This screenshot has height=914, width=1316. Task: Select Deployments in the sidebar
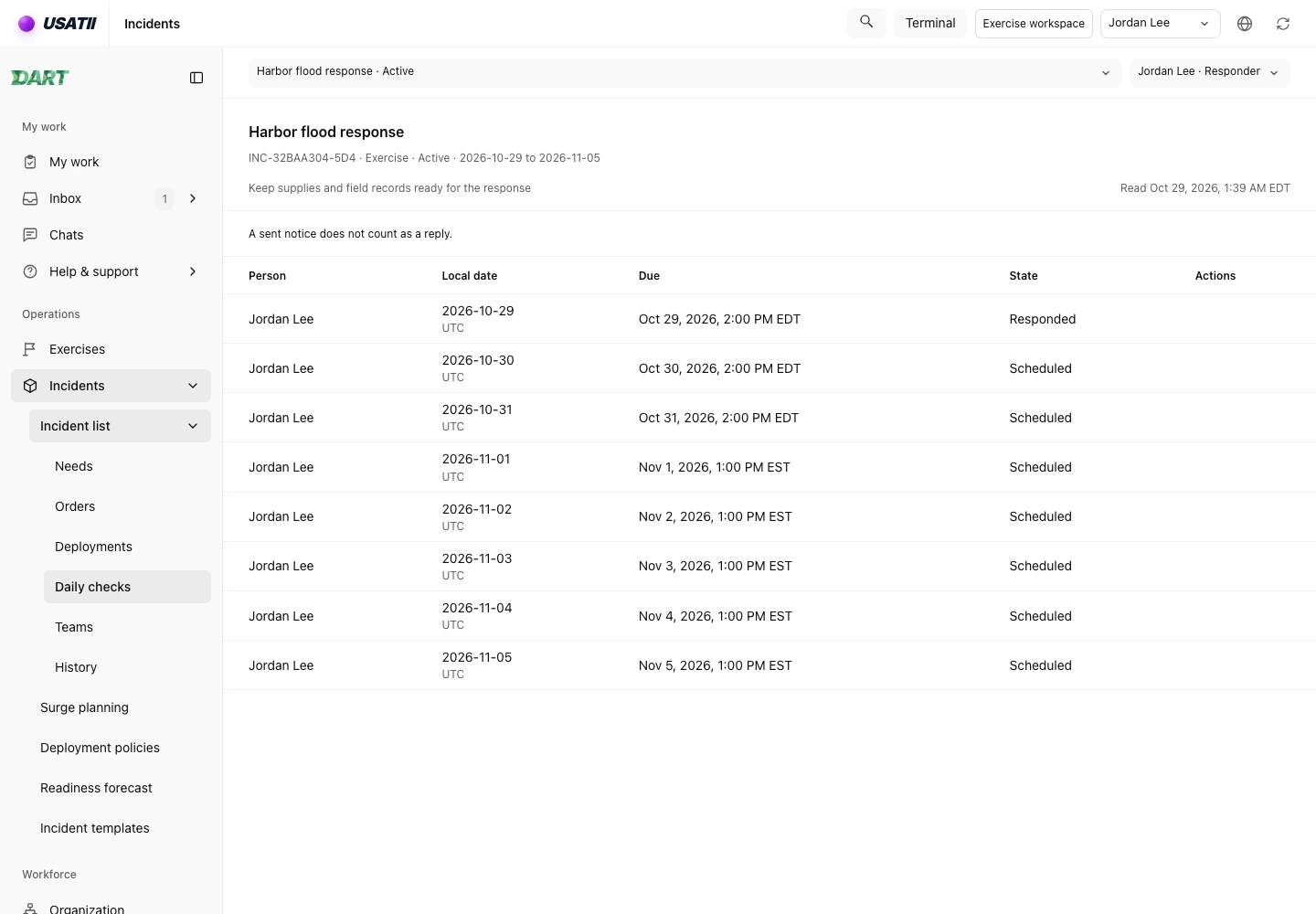(x=127, y=547)
